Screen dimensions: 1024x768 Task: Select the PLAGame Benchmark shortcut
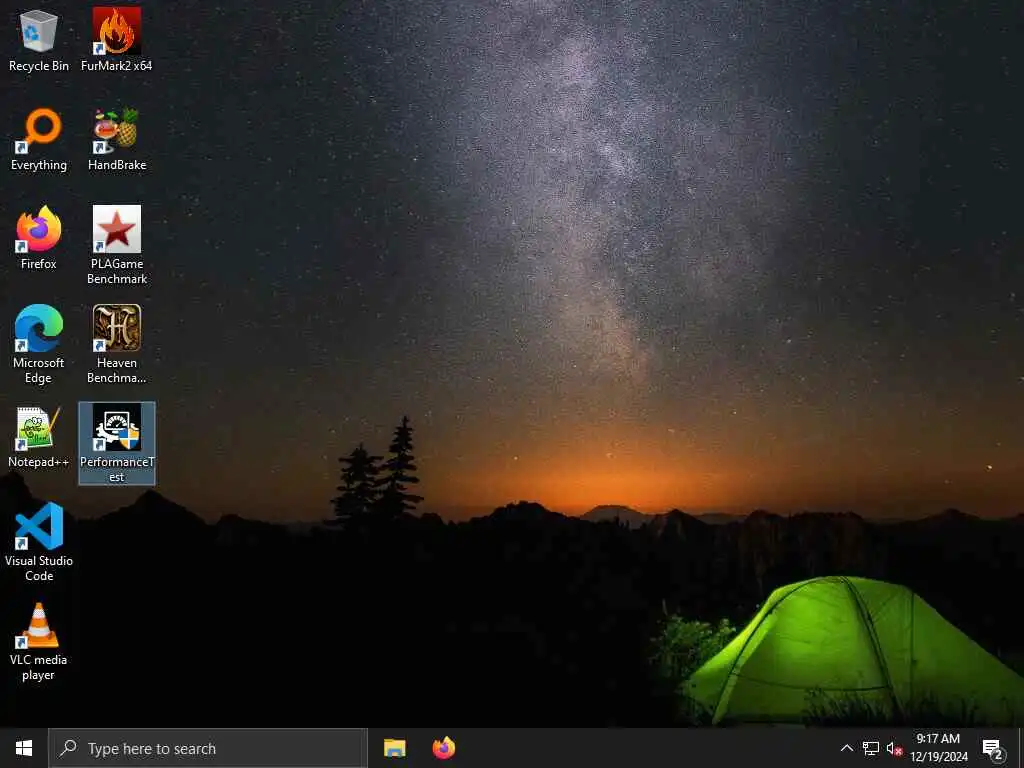click(117, 246)
